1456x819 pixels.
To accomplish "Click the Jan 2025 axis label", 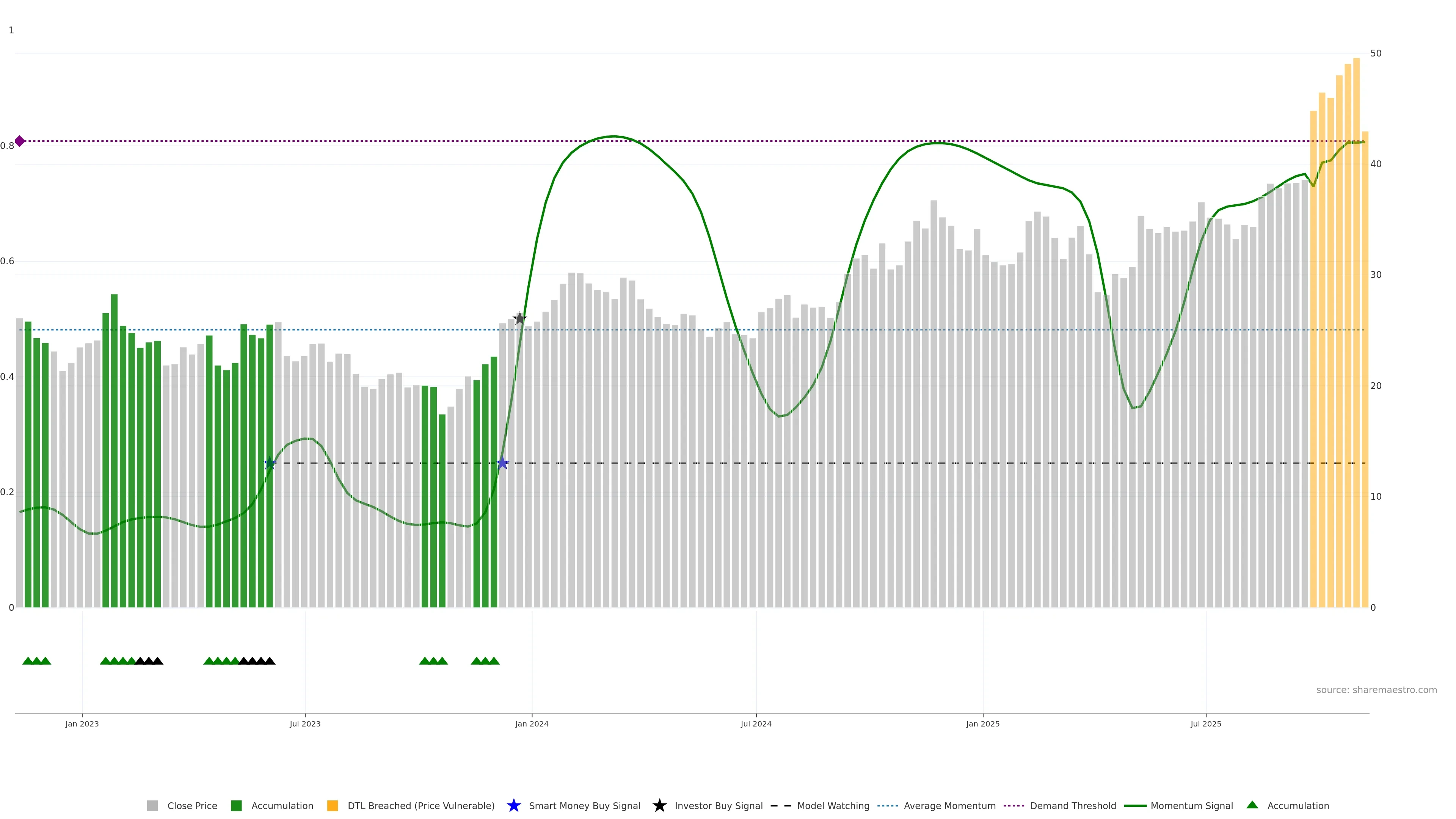I will 982,724.
